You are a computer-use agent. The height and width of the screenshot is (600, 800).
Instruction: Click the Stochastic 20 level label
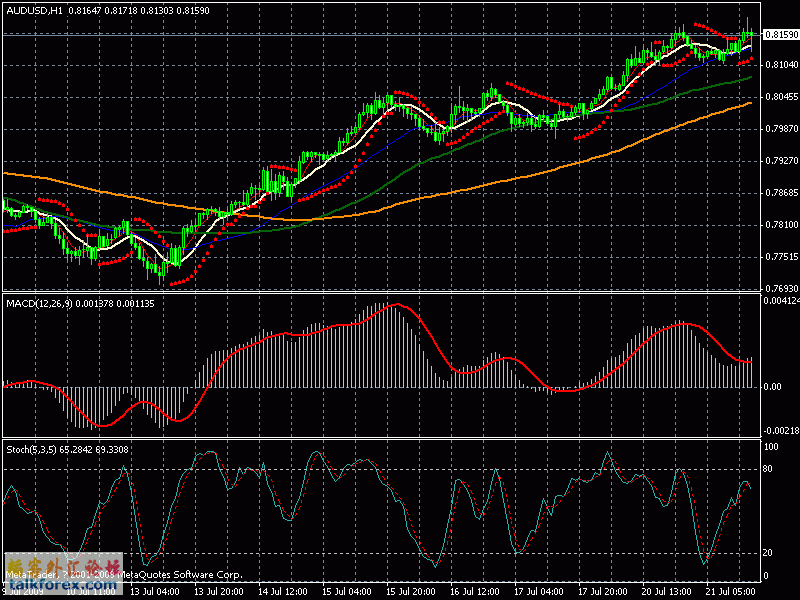(x=768, y=553)
